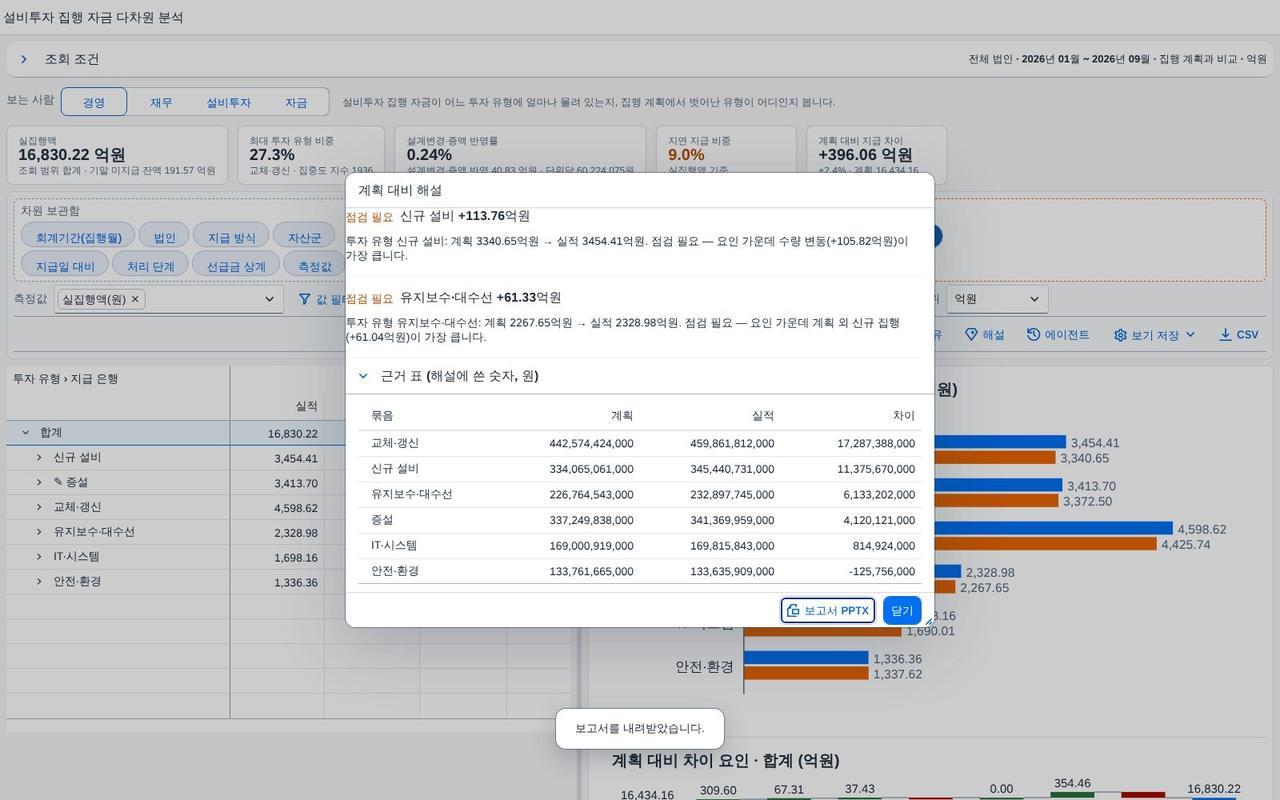Switch to the 설비투자 viewer tab
This screenshot has height=800, width=1280.
(228, 102)
